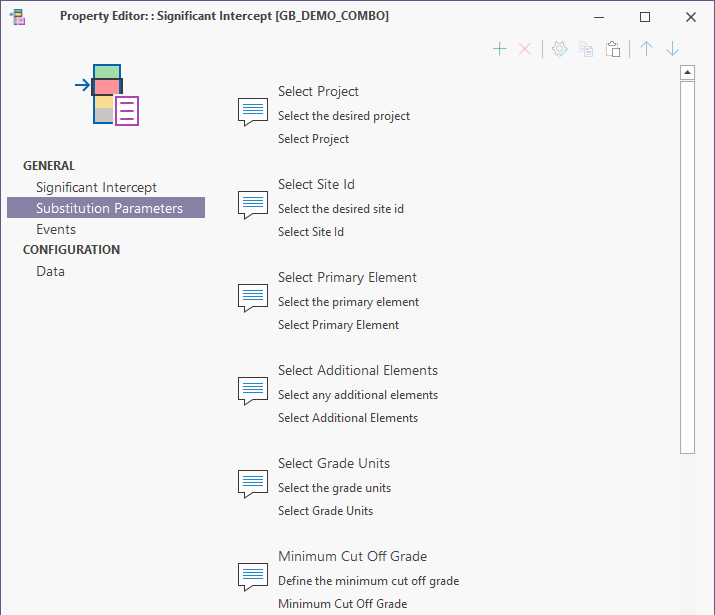Open the Data configuration section
The height and width of the screenshot is (615, 715).
50,271
